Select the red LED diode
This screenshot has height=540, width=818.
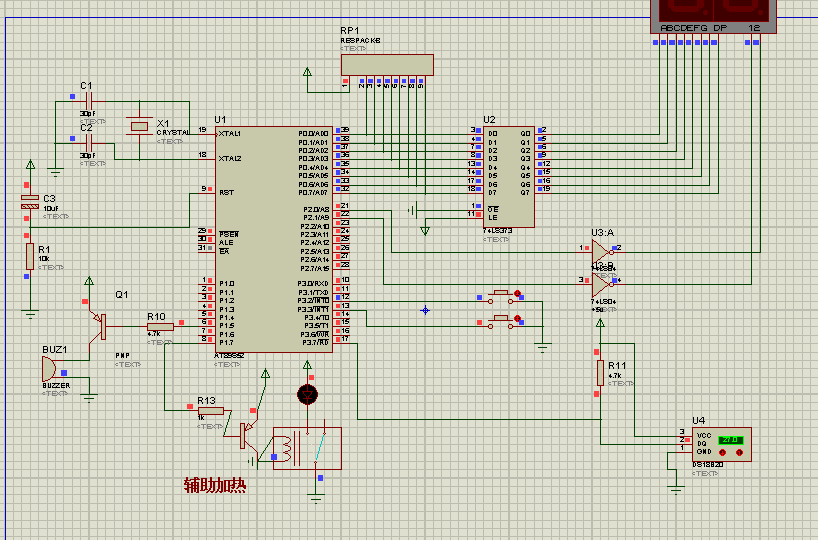coord(307,395)
